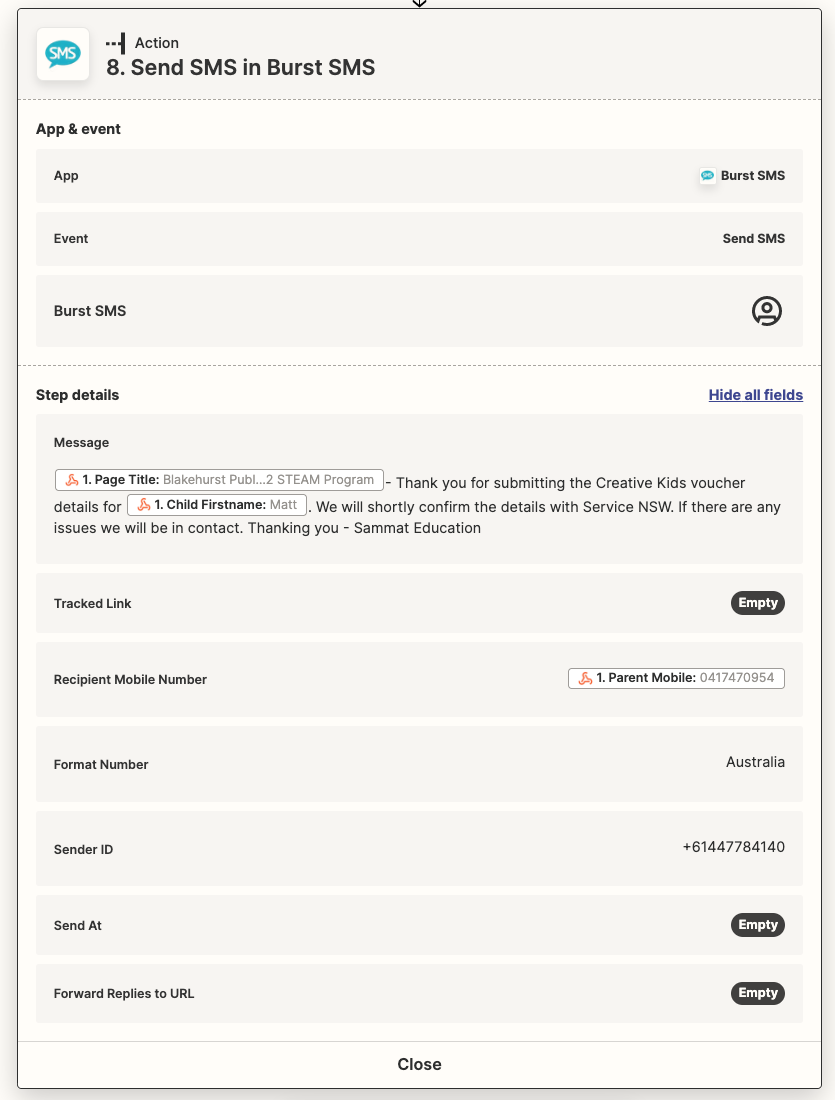Click the step title Send SMS in Burst SMS

241,67
